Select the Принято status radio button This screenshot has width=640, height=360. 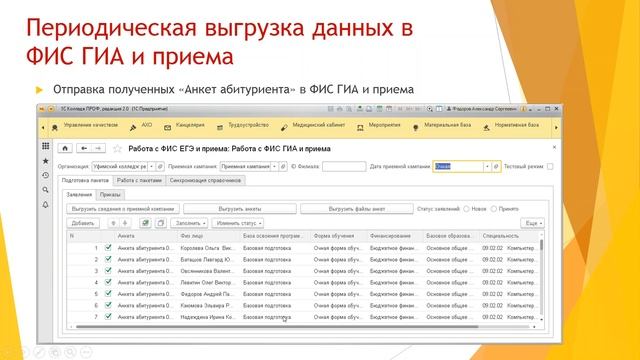[493, 209]
